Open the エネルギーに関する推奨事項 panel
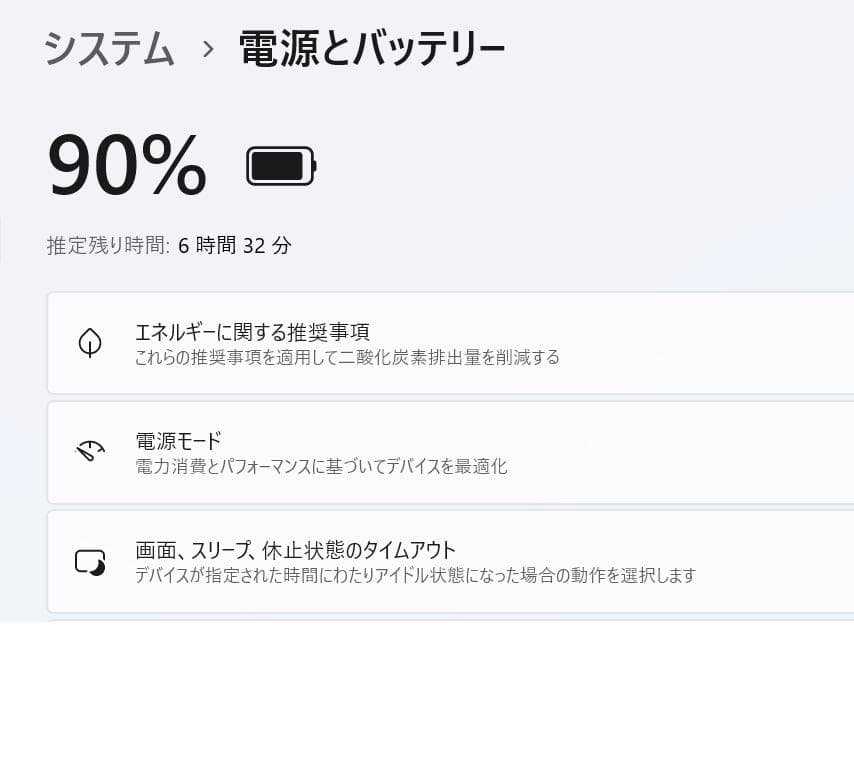Screen dimensions: 854x784 point(448,342)
